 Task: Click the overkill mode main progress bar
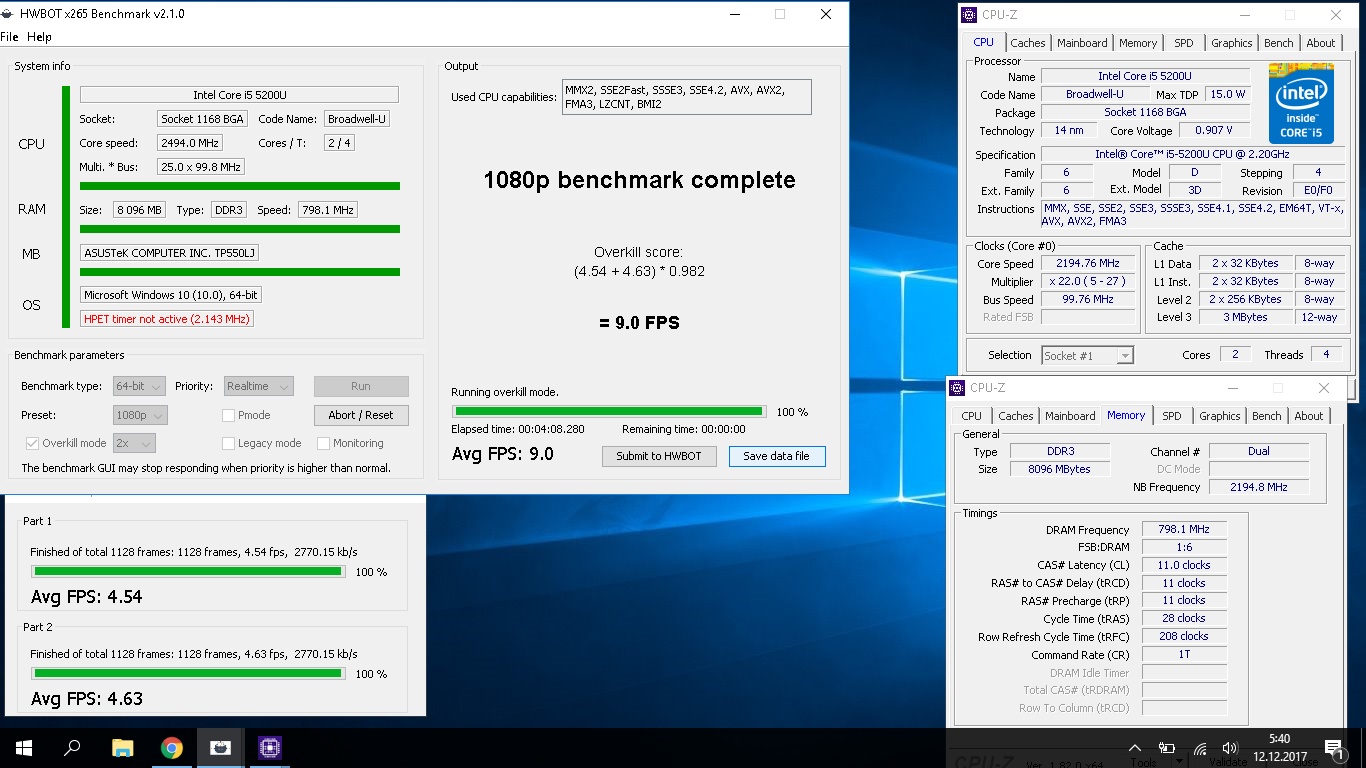(x=609, y=411)
